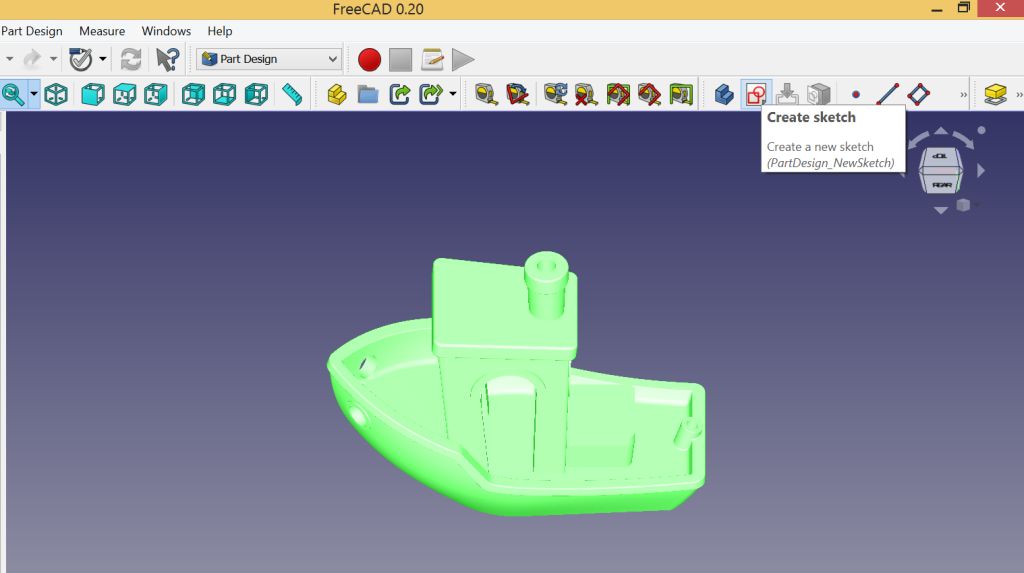The image size is (1024, 573).
Task: Click the folder Create group icon
Action: click(368, 95)
